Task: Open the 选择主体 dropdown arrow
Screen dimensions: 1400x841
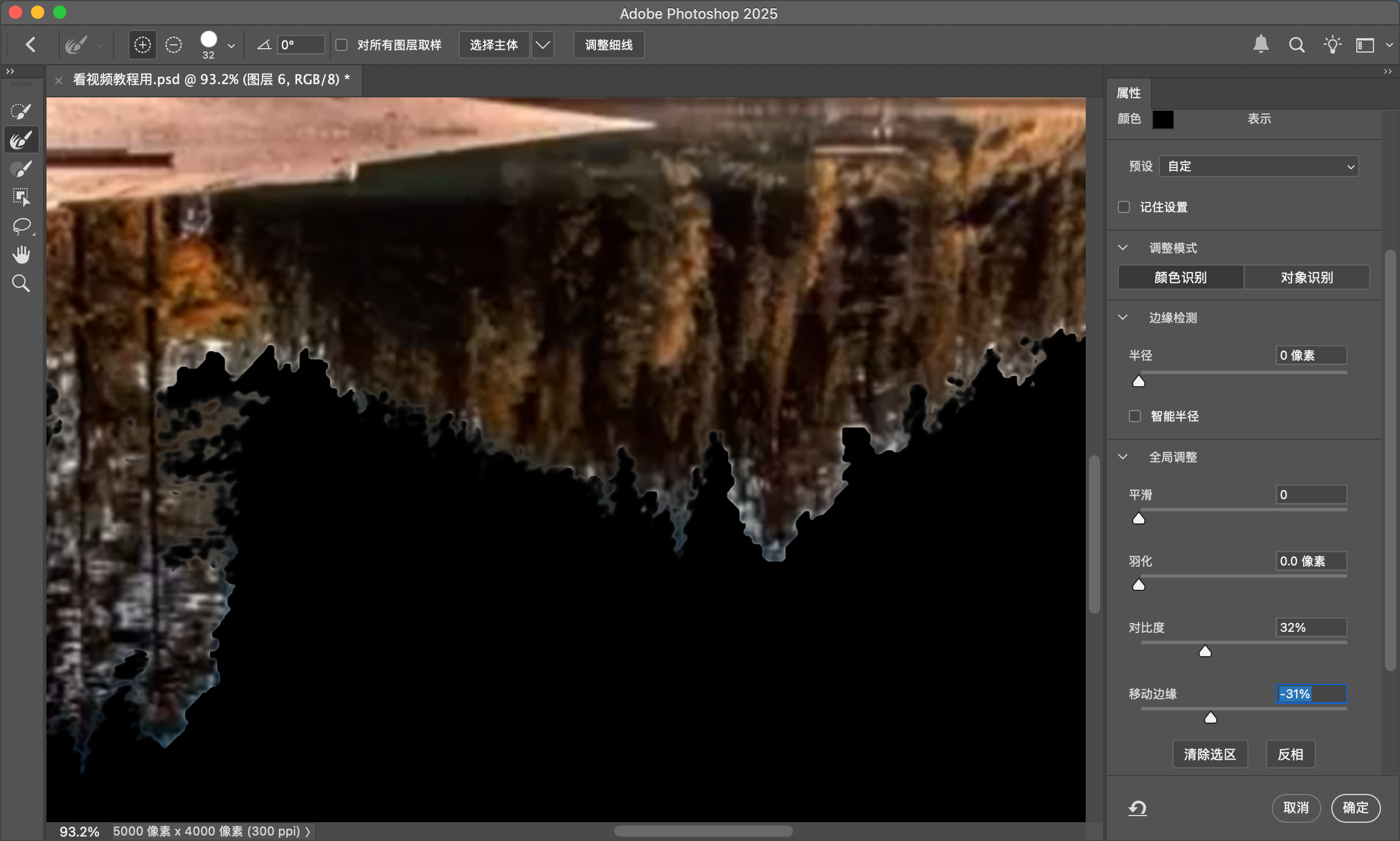Action: coord(542,45)
